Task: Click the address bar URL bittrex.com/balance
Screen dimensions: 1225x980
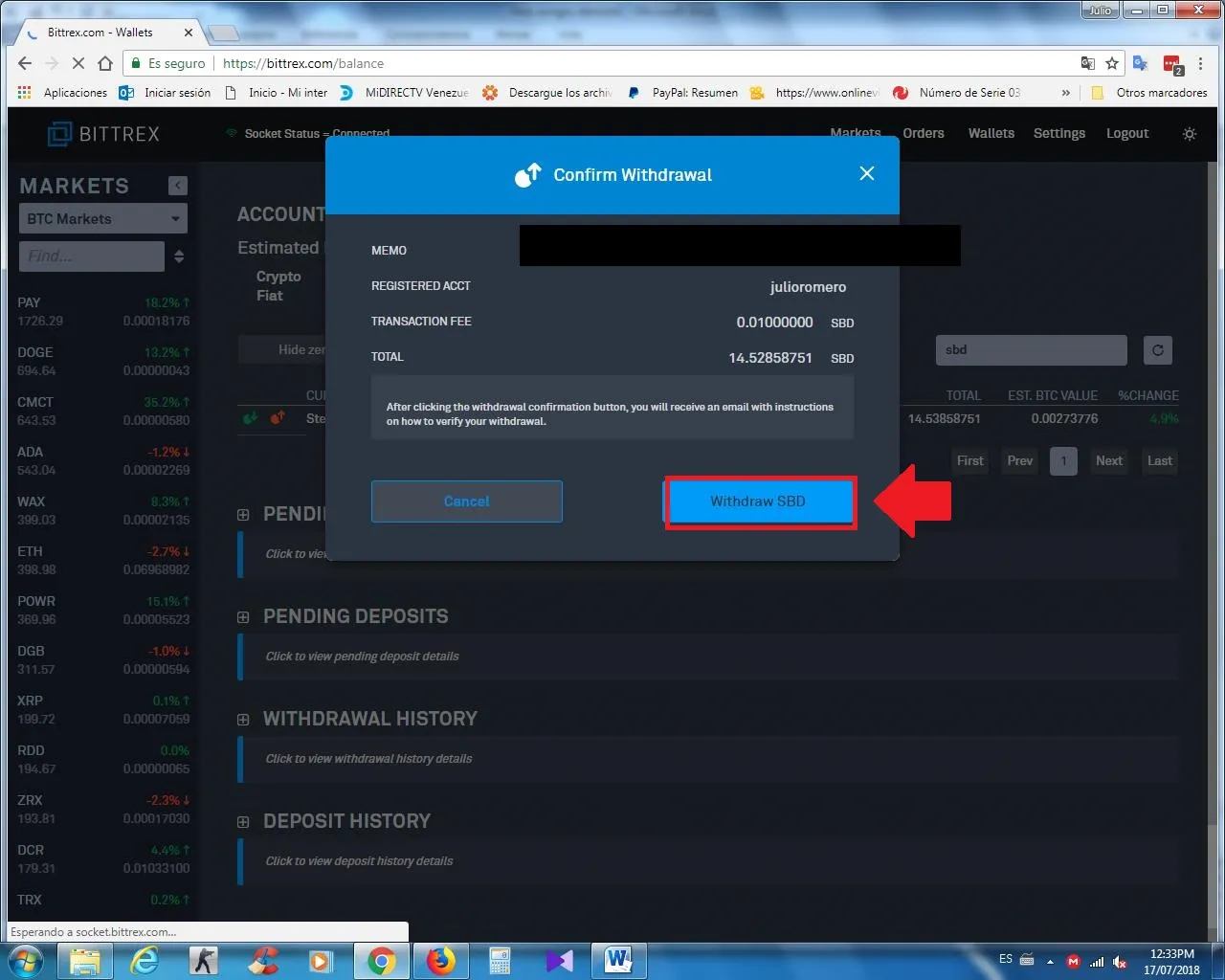Action: tap(303, 63)
